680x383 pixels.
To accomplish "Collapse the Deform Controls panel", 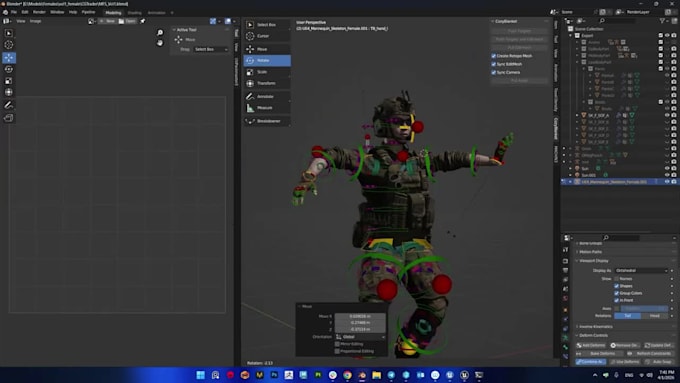I will (593, 335).
